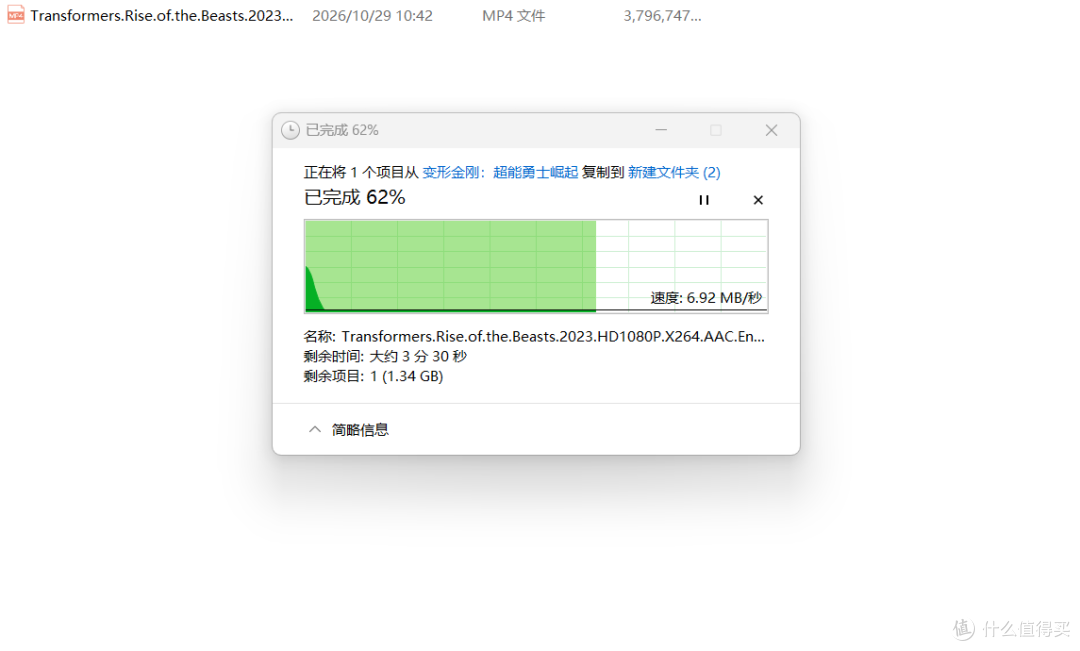Click the file date 2026/10/29 10:42

pyautogui.click(x=373, y=16)
